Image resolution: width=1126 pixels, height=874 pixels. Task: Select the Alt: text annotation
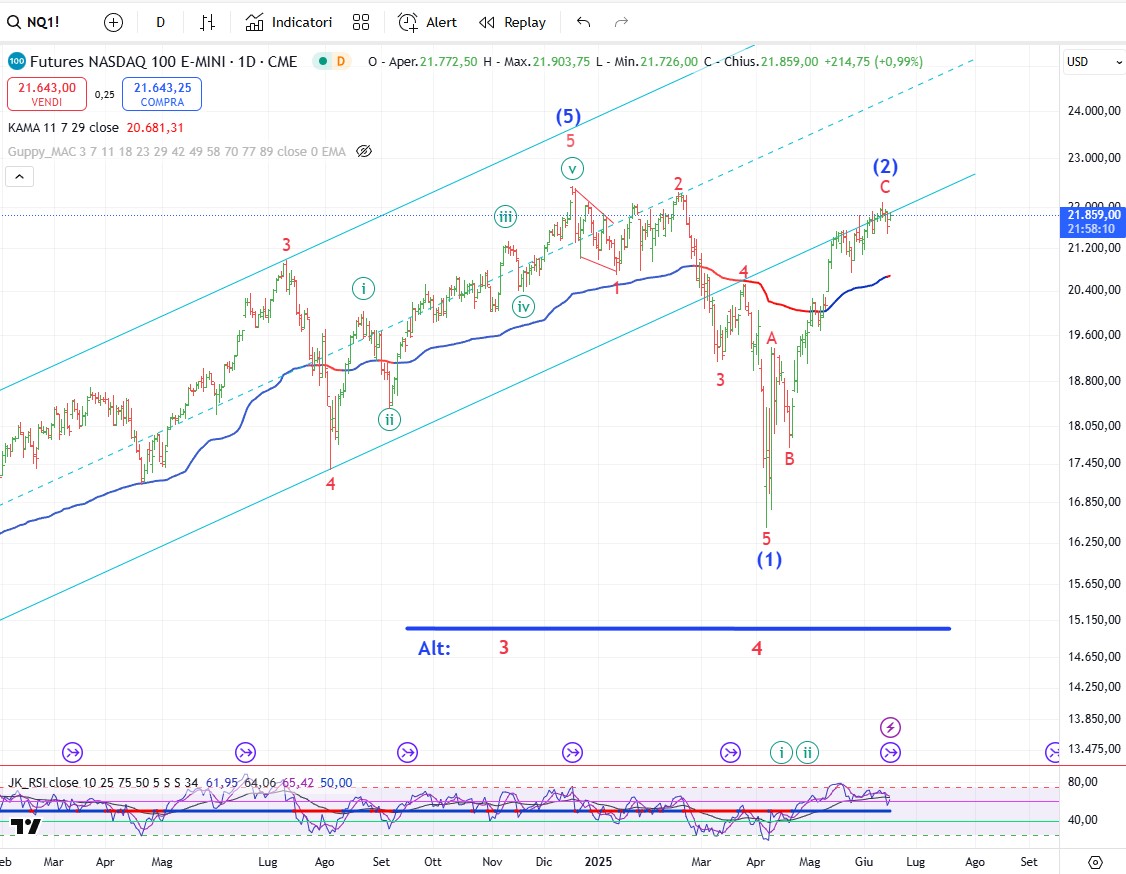[434, 648]
